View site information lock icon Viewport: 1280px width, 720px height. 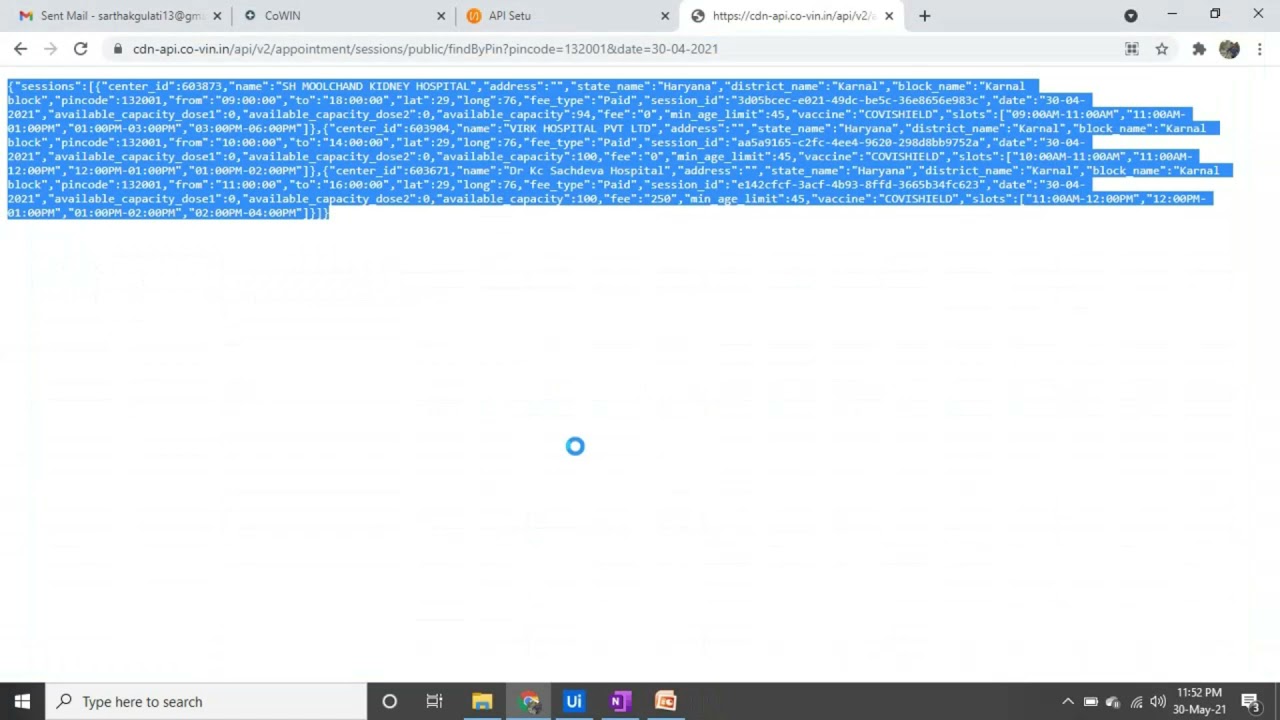click(118, 48)
